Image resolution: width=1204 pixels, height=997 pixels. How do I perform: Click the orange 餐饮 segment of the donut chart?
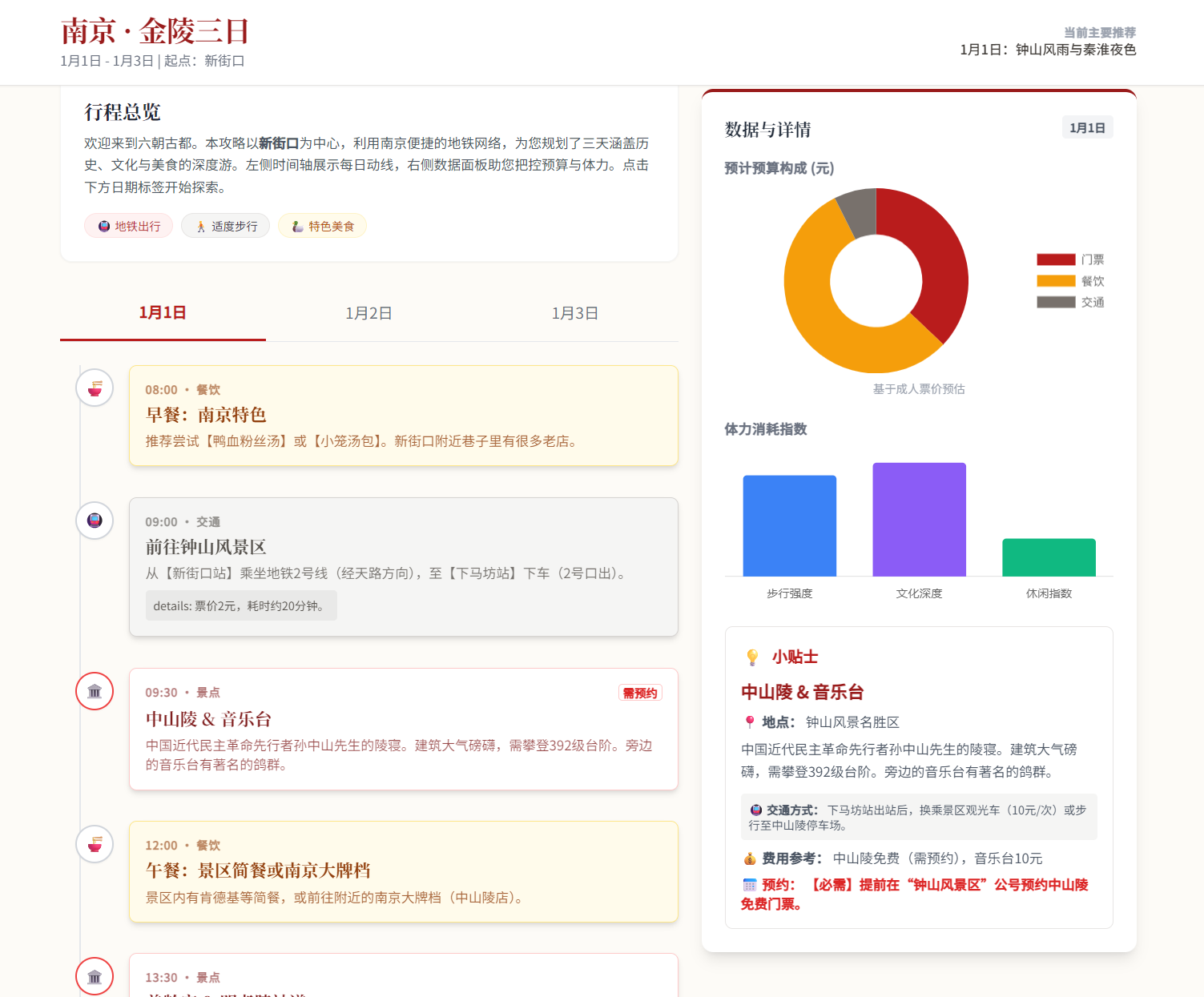pos(809,304)
